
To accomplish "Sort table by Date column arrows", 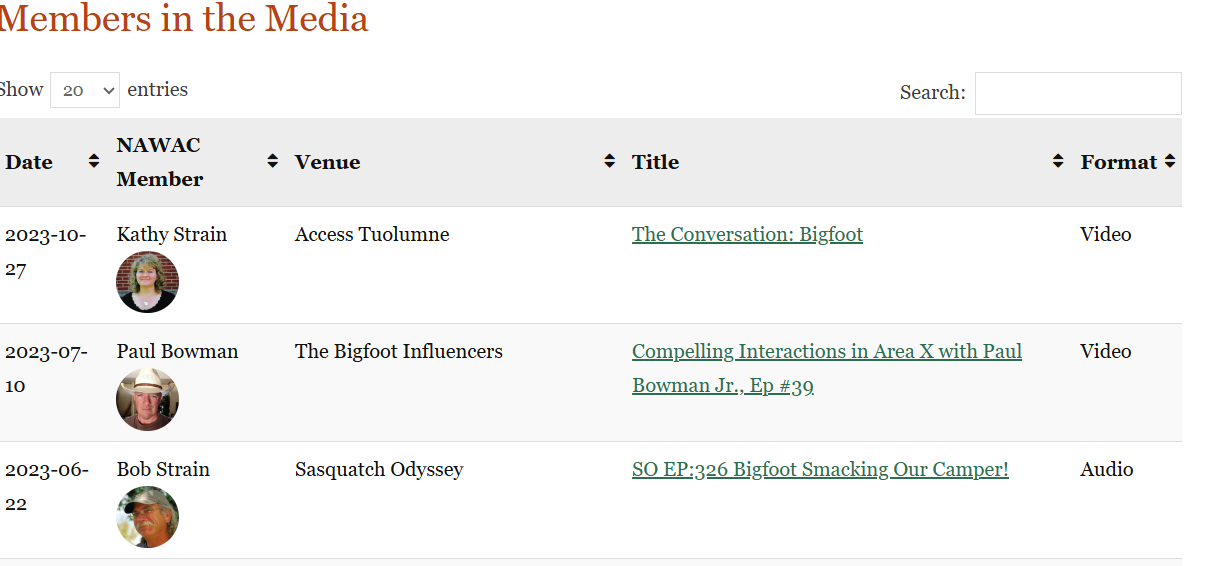I will click(94, 162).
